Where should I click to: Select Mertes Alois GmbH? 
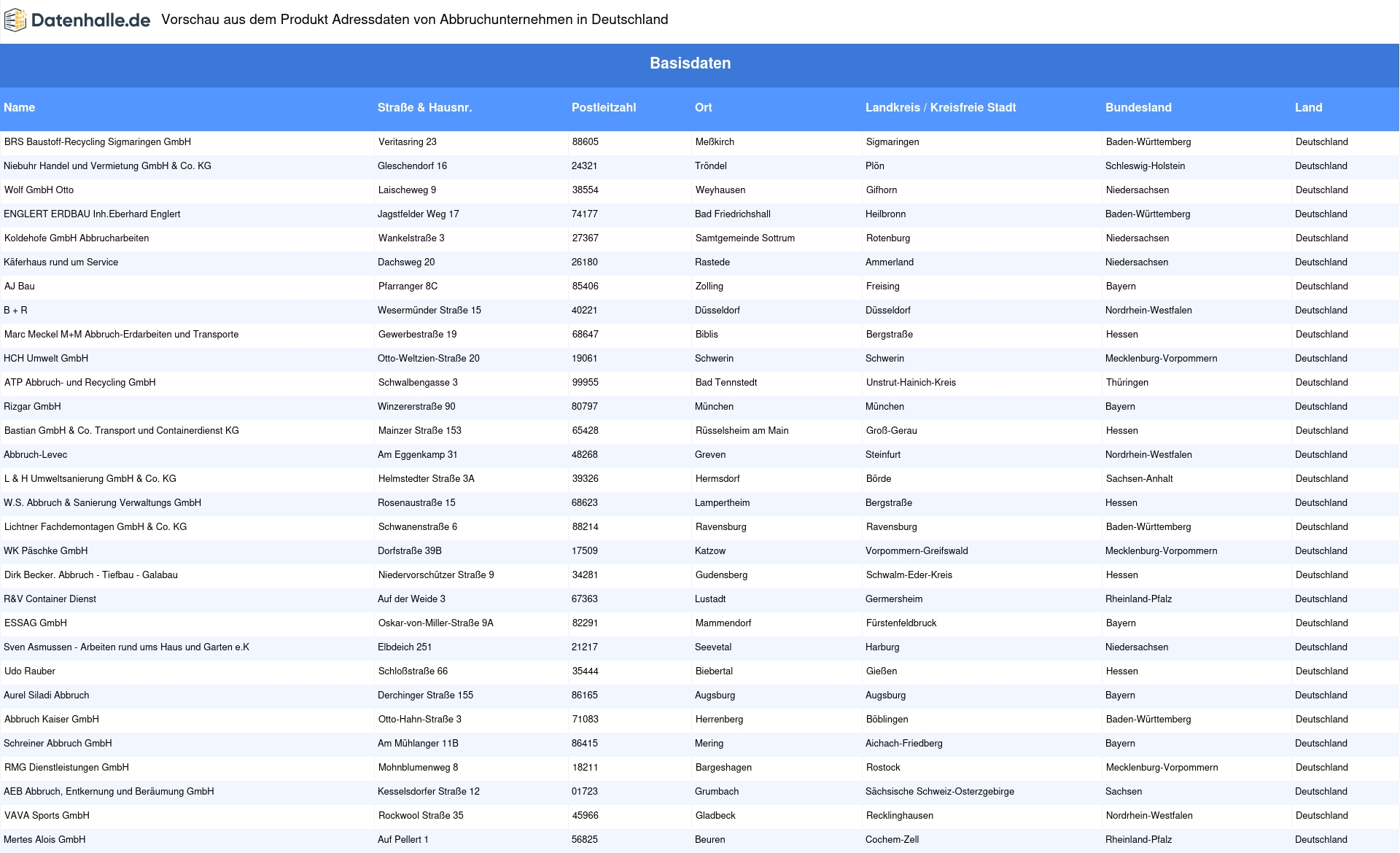tap(45, 840)
